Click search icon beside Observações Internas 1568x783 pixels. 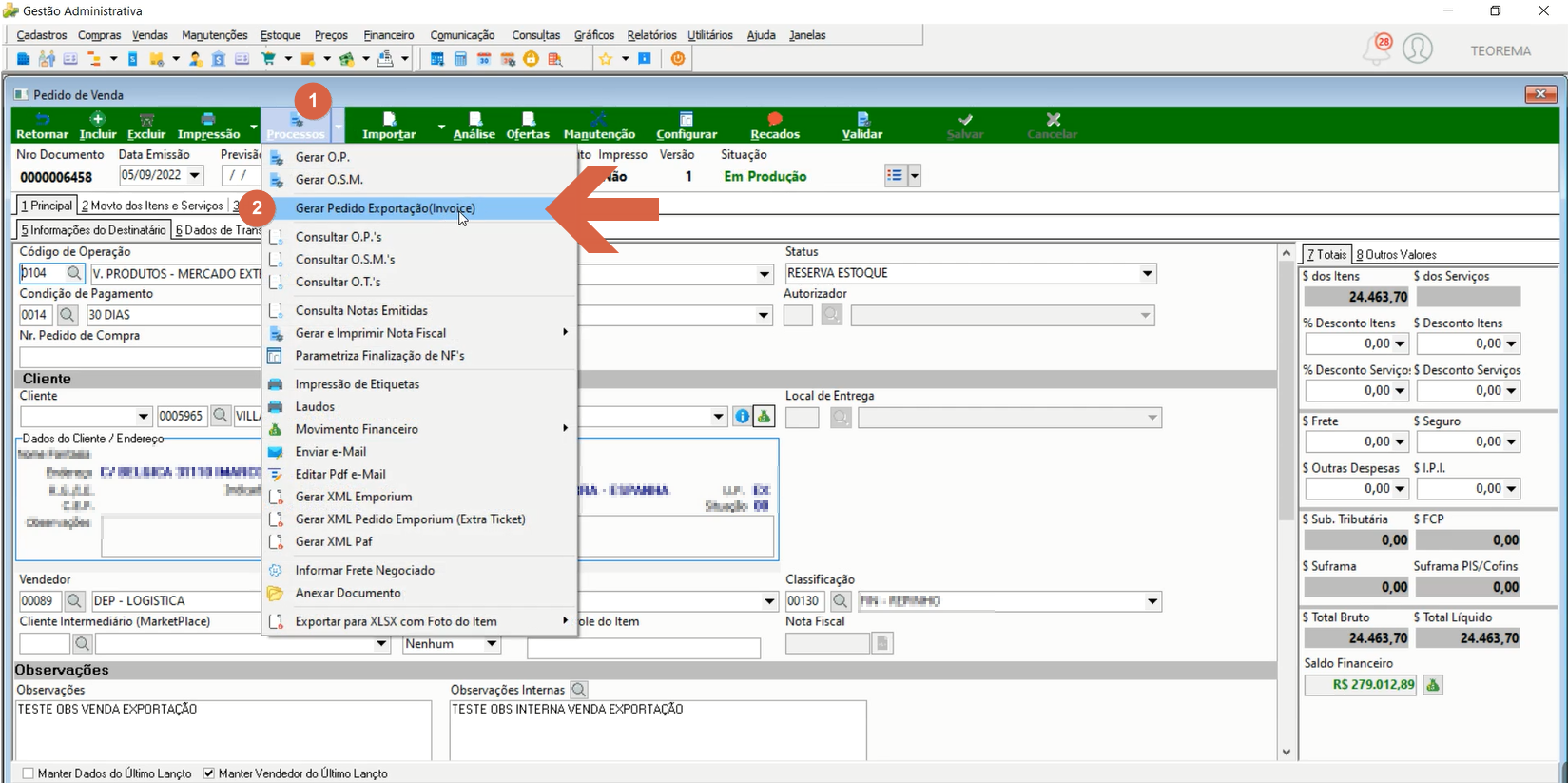[x=578, y=690]
